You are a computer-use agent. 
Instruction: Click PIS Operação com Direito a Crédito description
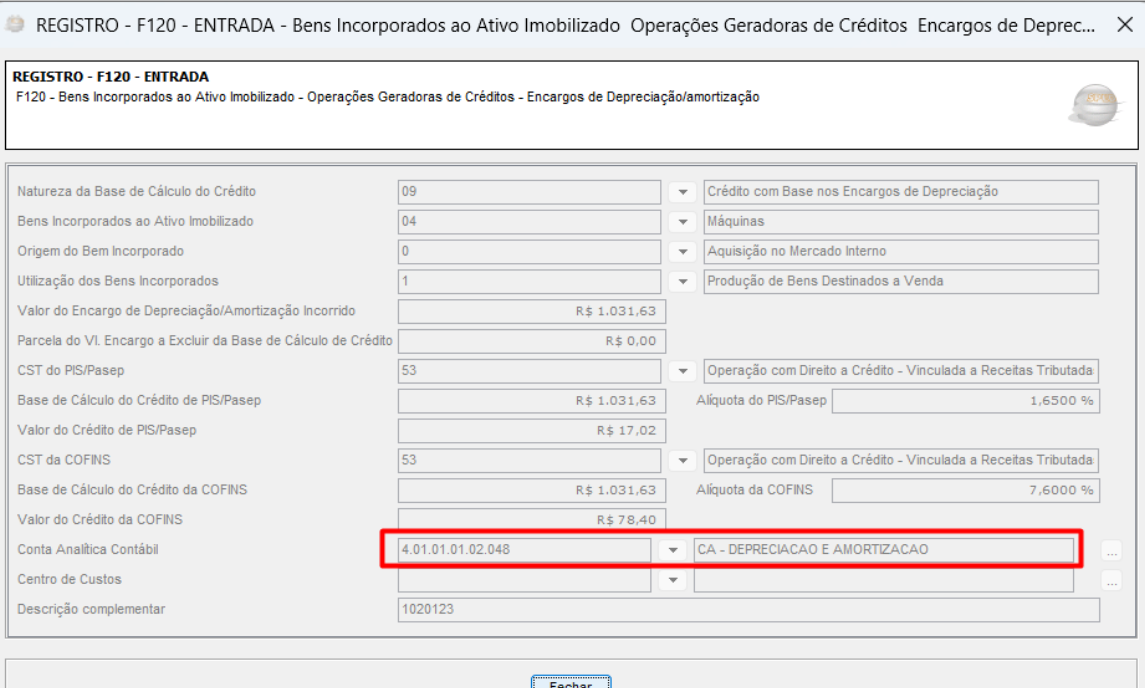(x=900, y=371)
